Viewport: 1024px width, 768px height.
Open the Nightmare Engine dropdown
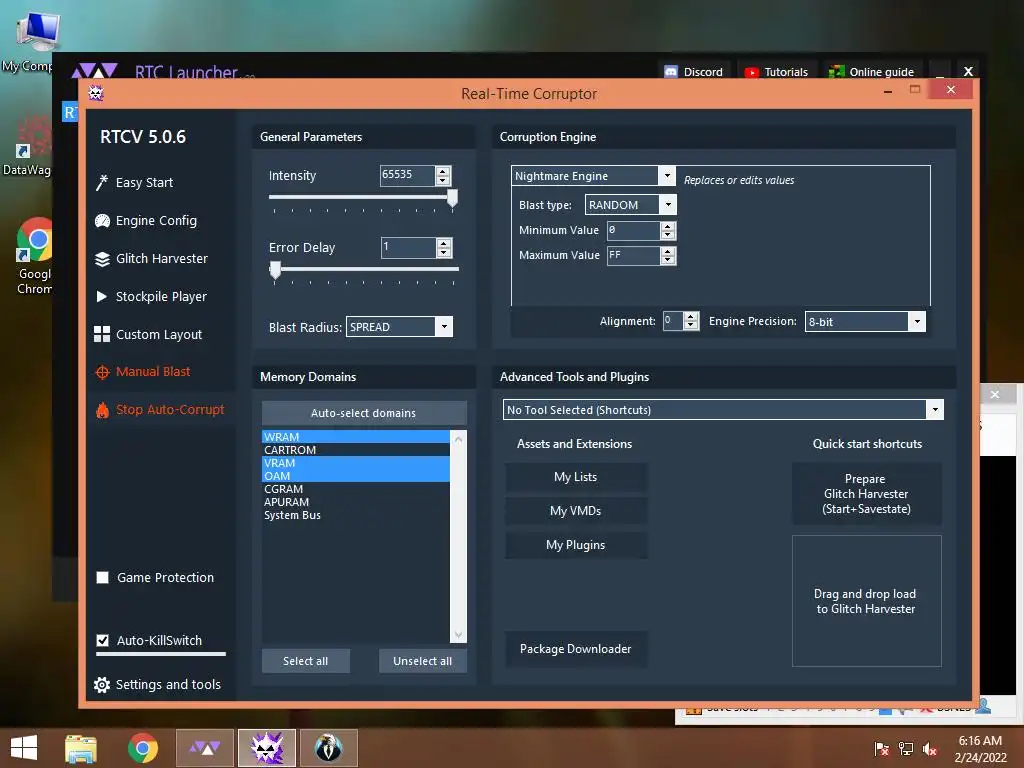coord(667,175)
